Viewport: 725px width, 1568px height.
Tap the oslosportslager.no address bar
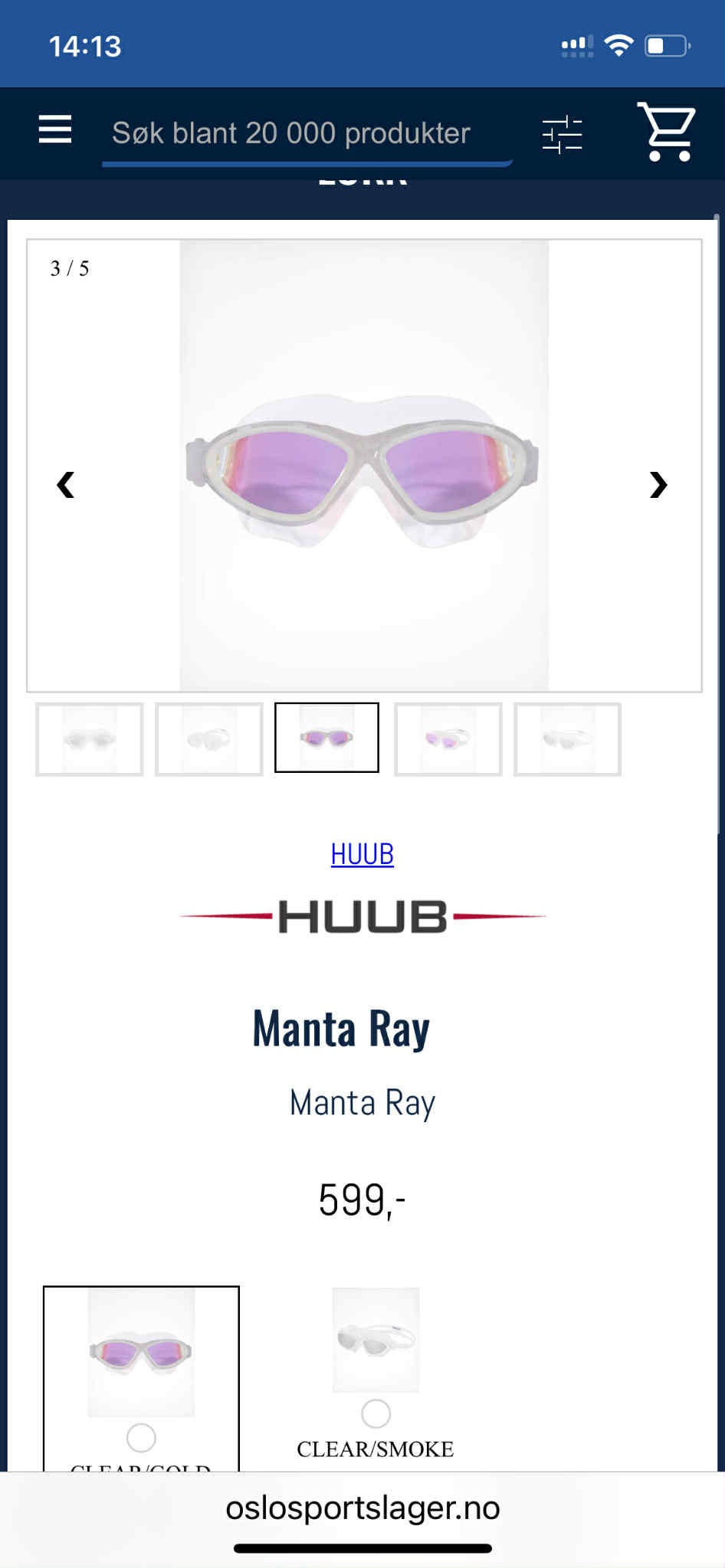[x=362, y=1507]
